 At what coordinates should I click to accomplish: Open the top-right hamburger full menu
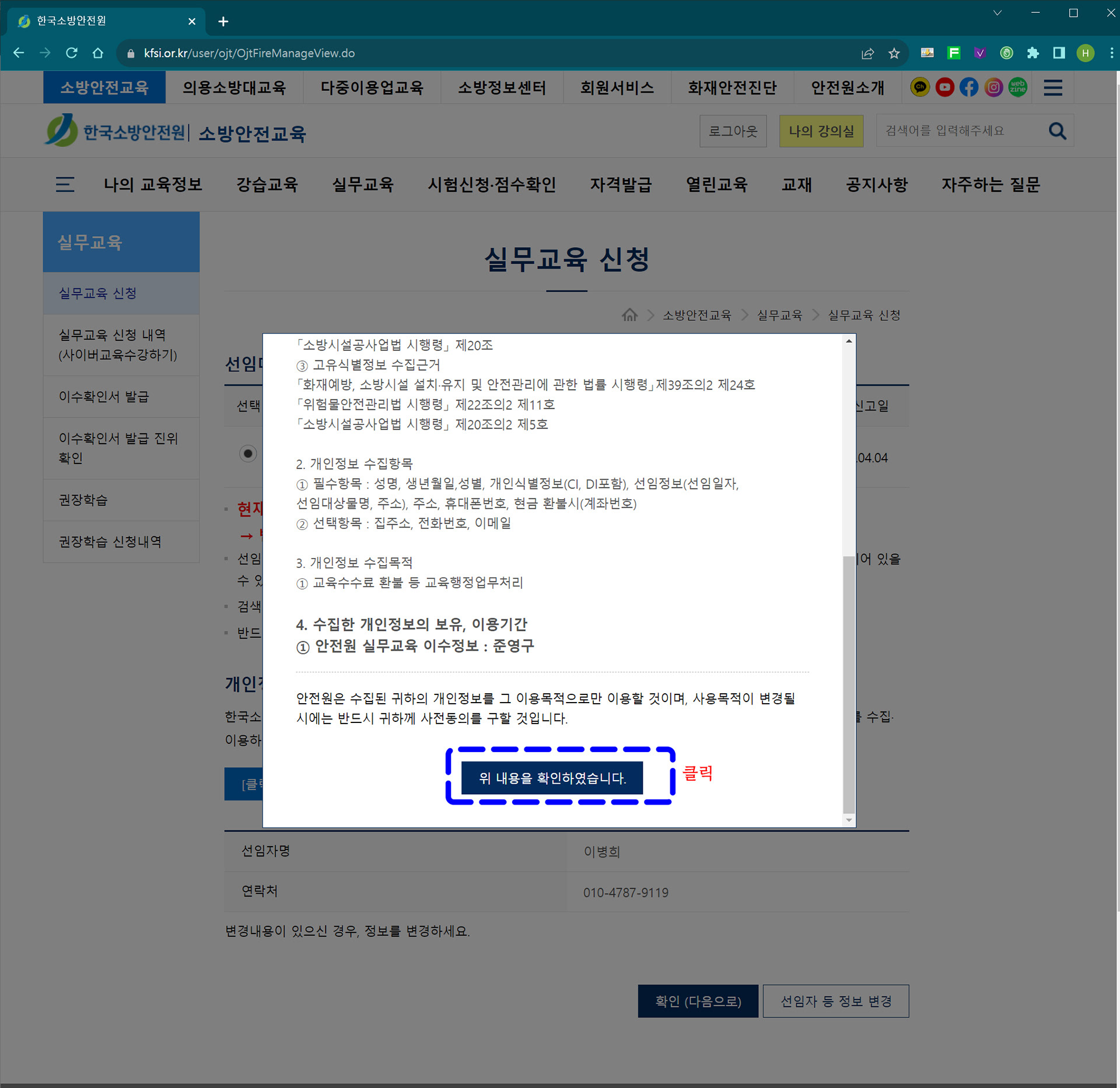[x=1053, y=87]
